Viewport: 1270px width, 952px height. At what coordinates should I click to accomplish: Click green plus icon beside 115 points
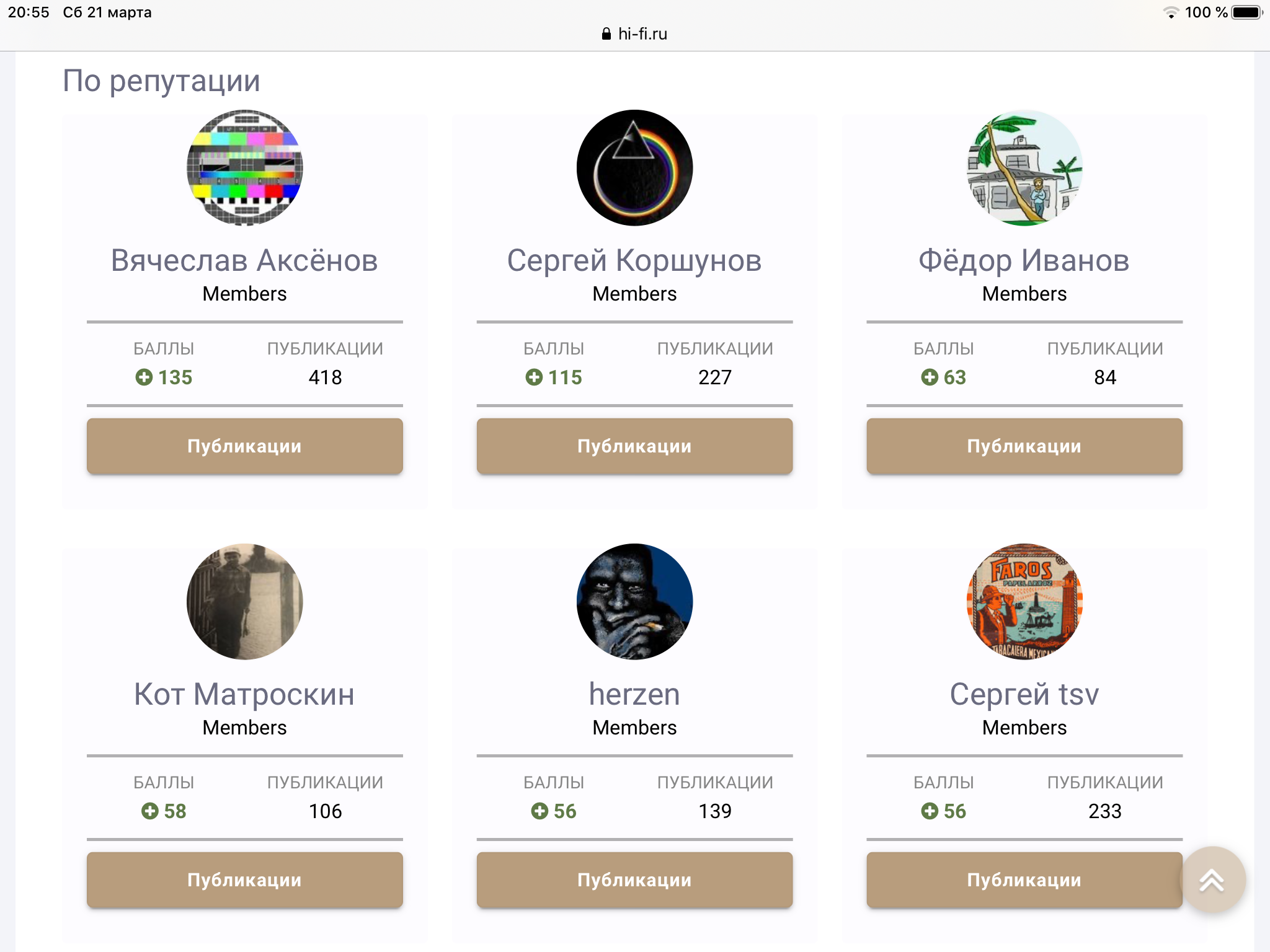[x=534, y=377]
